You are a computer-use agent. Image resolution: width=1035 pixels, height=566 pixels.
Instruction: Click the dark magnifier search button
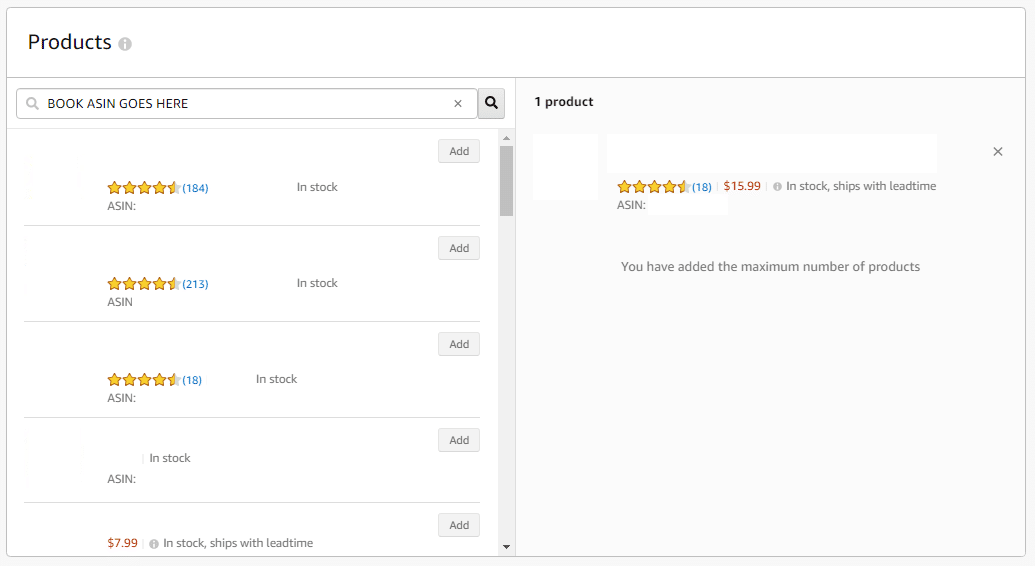(x=491, y=103)
